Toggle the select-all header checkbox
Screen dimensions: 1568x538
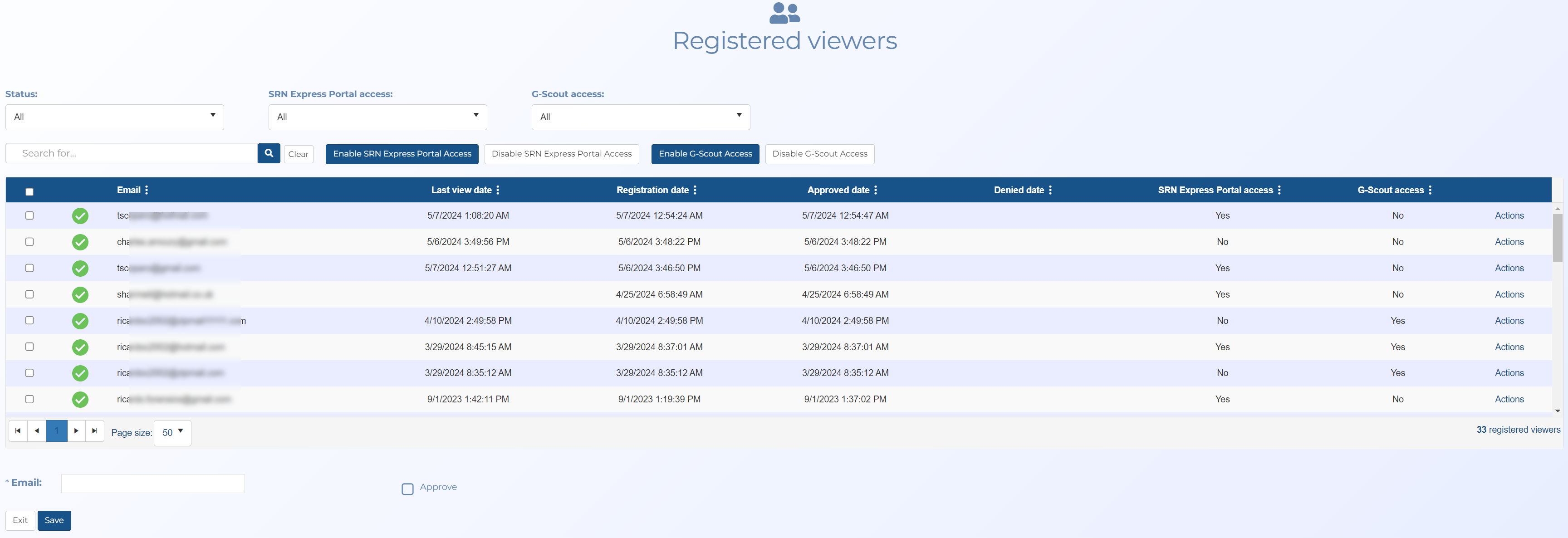click(29, 192)
